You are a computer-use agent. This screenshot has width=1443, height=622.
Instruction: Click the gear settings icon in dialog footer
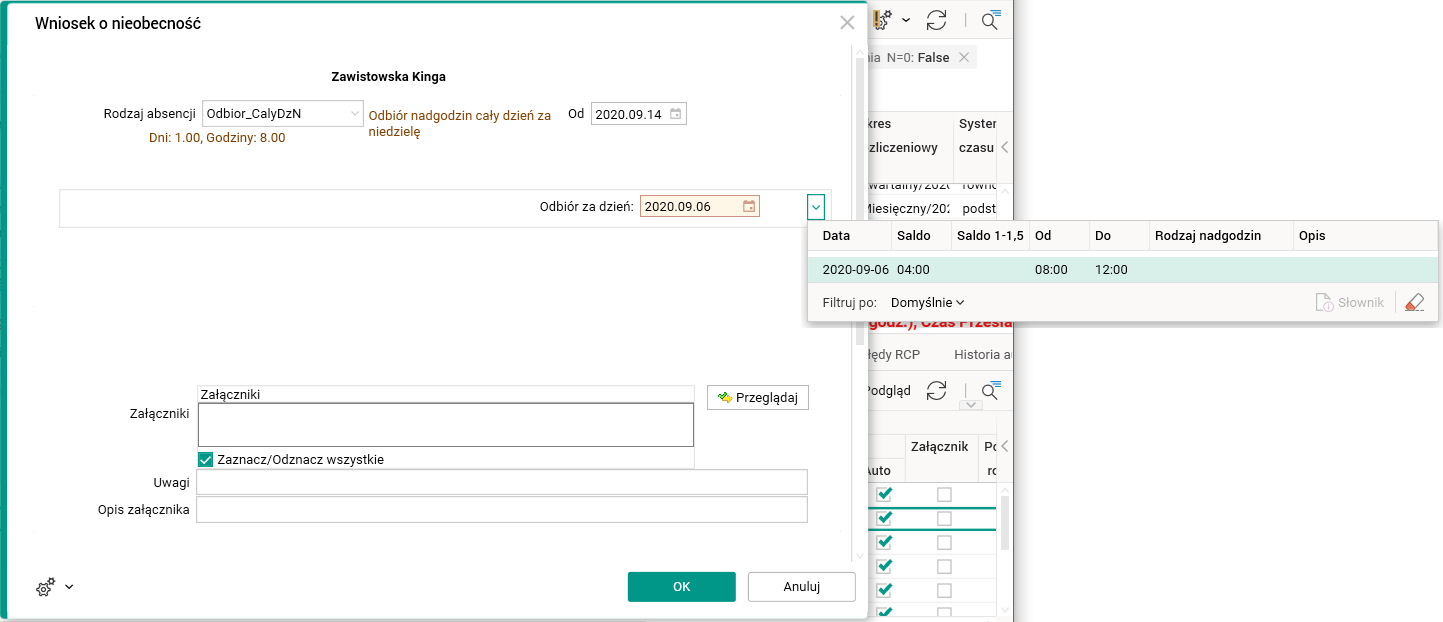point(45,588)
